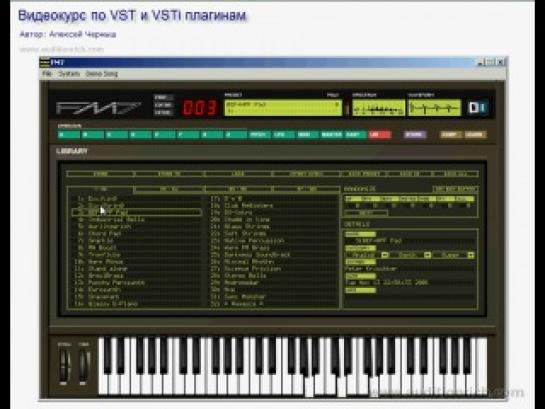Screen dimensions: 545x409
Task: Expand the Super category dropdown
Action: click(x=471, y=255)
